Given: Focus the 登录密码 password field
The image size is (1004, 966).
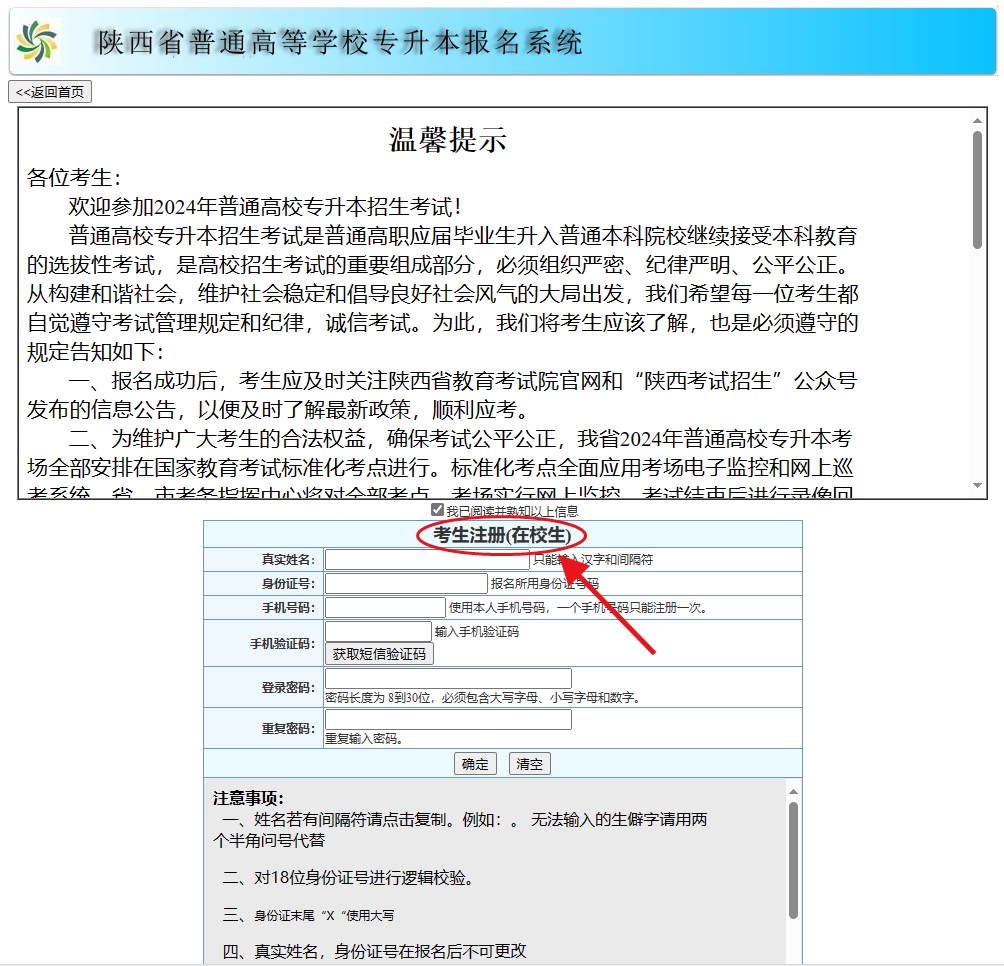Looking at the screenshot, I should coord(448,679).
